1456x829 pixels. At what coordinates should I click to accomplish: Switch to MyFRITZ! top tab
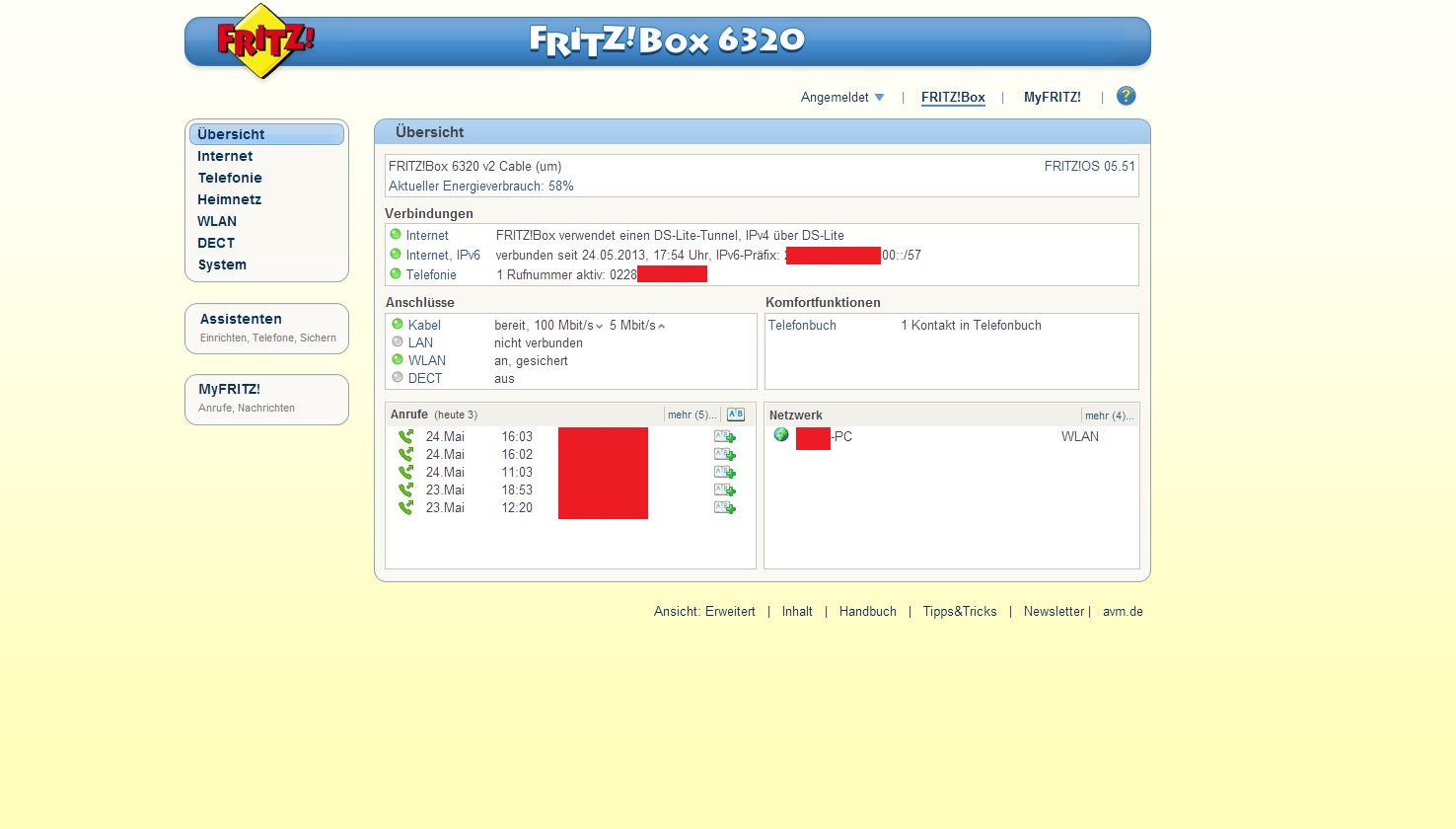(x=1052, y=97)
